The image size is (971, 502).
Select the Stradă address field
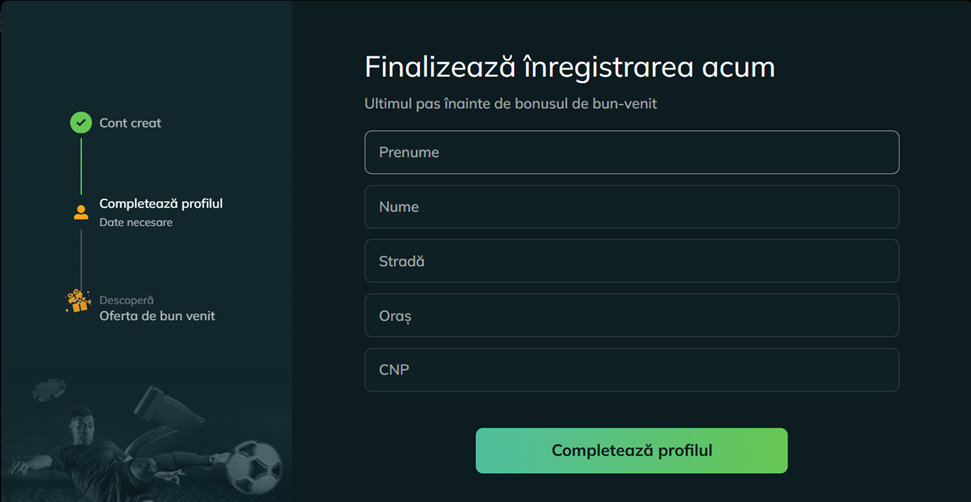tap(631, 261)
